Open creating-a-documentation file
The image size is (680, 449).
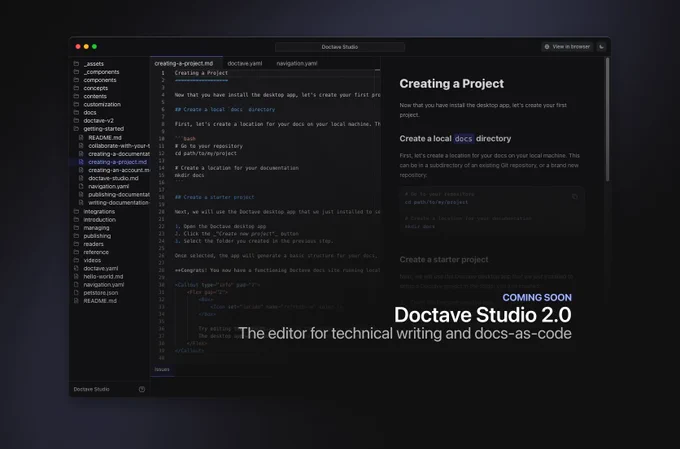pyautogui.click(x=119, y=154)
